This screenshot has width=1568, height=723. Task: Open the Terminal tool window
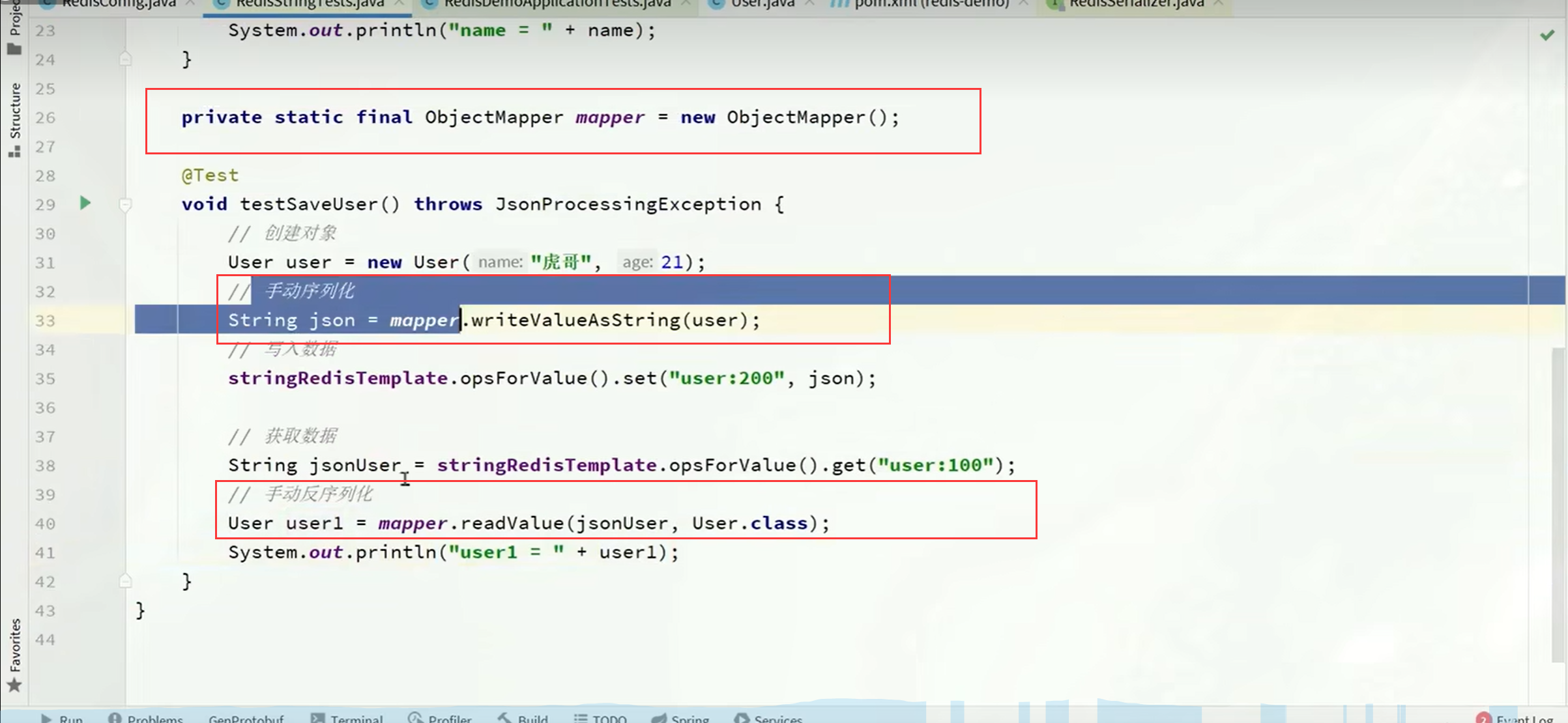(x=347, y=718)
